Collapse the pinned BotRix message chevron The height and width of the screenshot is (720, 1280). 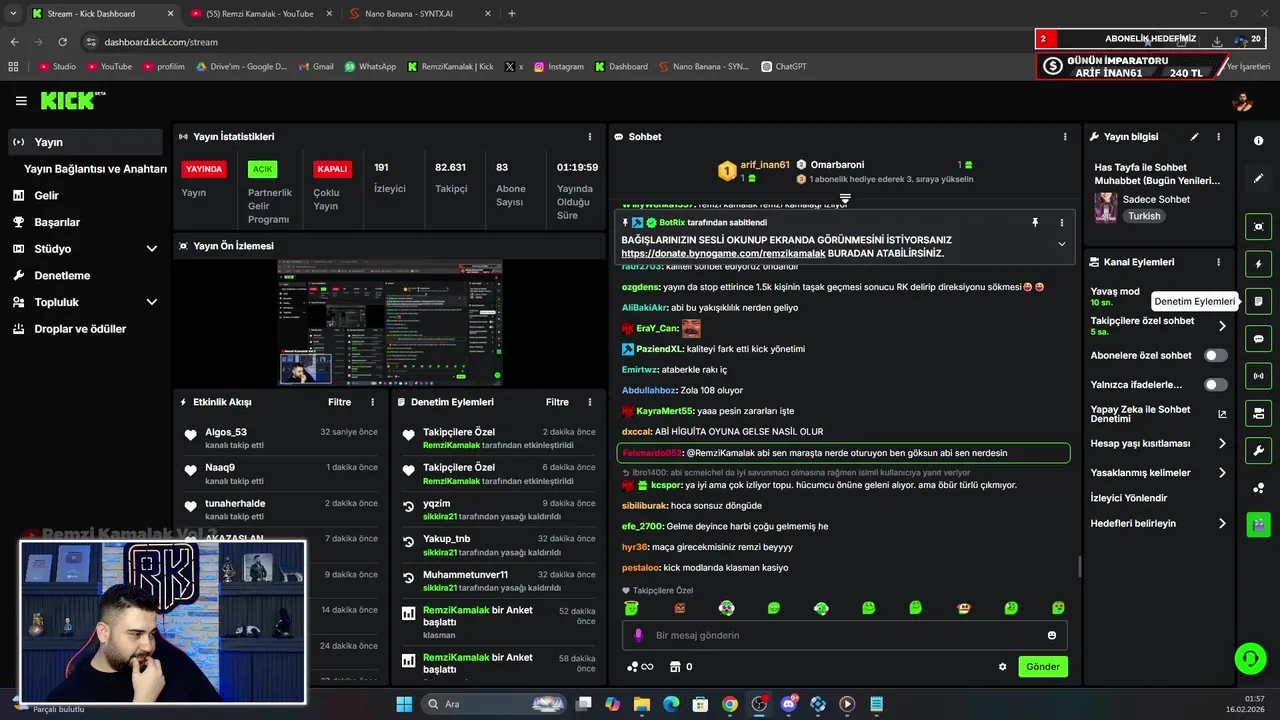coord(1061,244)
